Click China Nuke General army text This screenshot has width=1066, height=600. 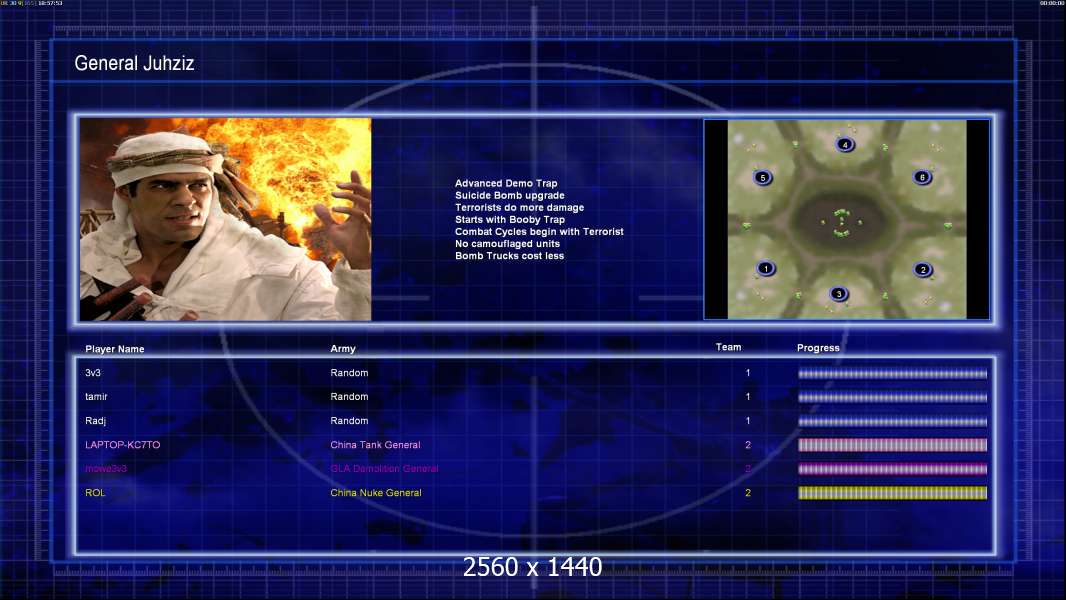coord(376,493)
